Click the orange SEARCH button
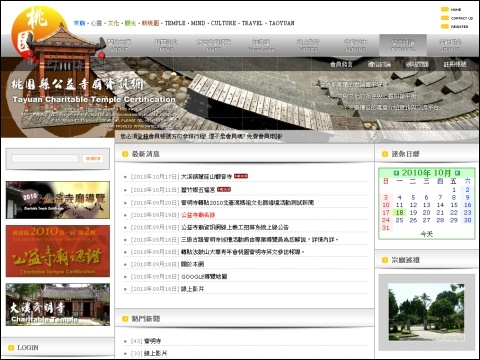Screen dimensions: 480x360 (x=93, y=158)
